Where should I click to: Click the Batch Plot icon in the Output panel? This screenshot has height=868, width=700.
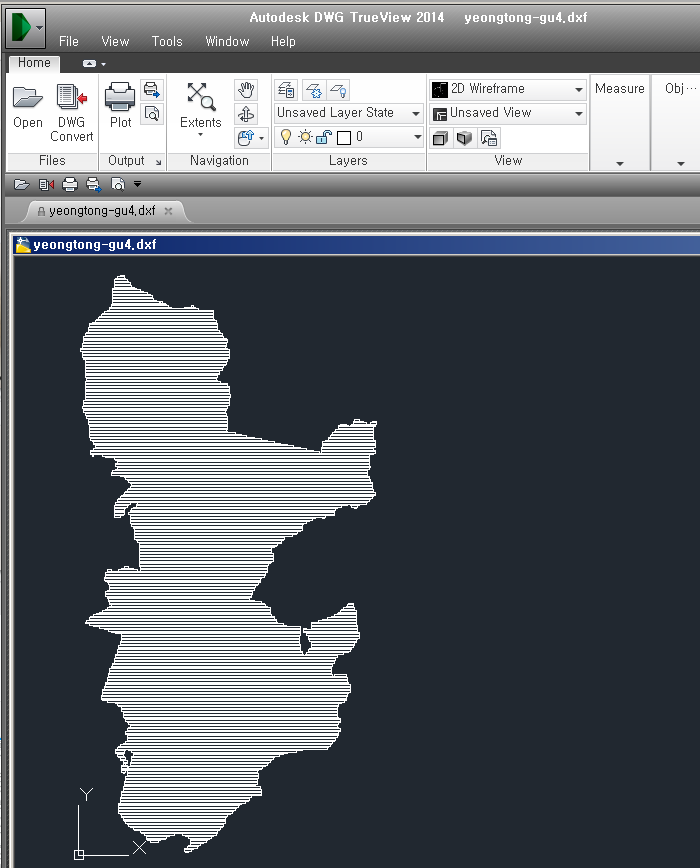151,90
